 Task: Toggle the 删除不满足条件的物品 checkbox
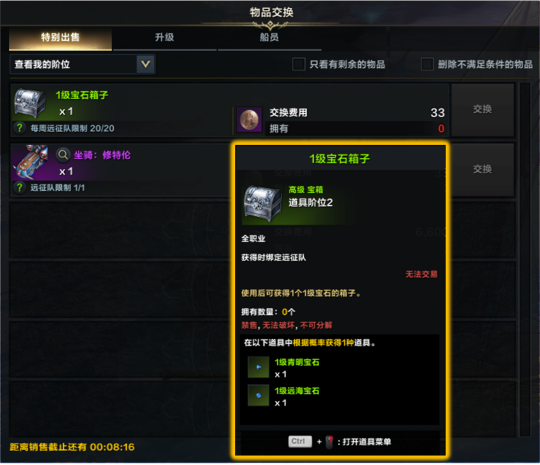point(427,64)
